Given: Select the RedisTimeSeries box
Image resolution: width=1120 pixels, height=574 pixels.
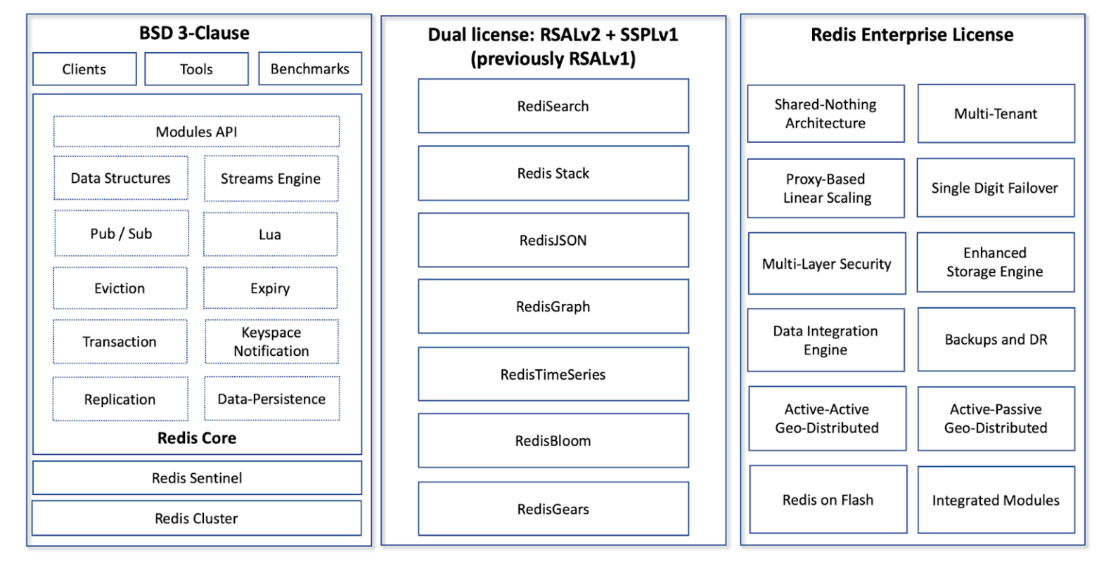Looking at the screenshot, I should (x=554, y=374).
